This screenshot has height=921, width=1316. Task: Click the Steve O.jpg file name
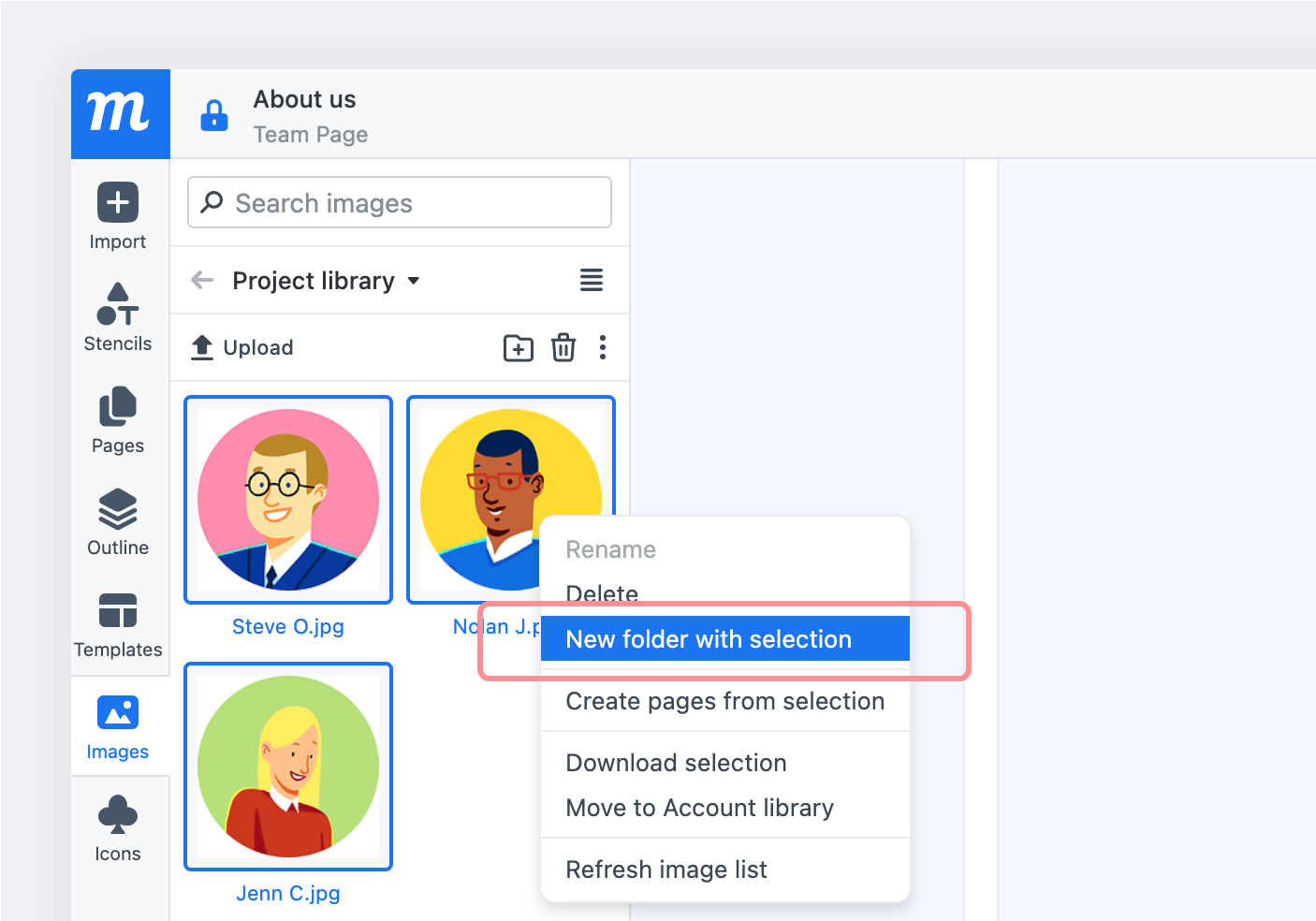[x=288, y=626]
